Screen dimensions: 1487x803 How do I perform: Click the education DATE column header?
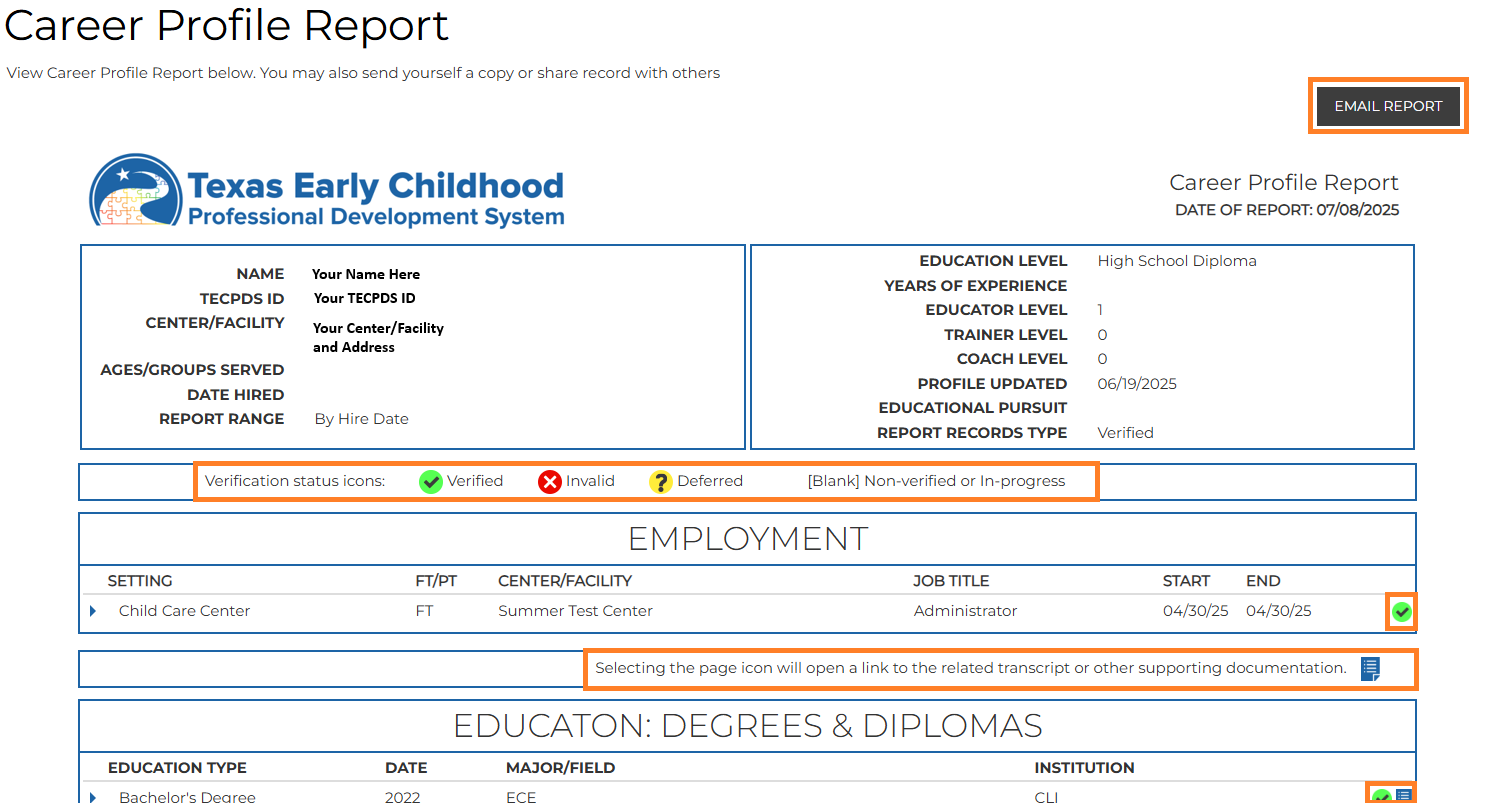pos(406,768)
